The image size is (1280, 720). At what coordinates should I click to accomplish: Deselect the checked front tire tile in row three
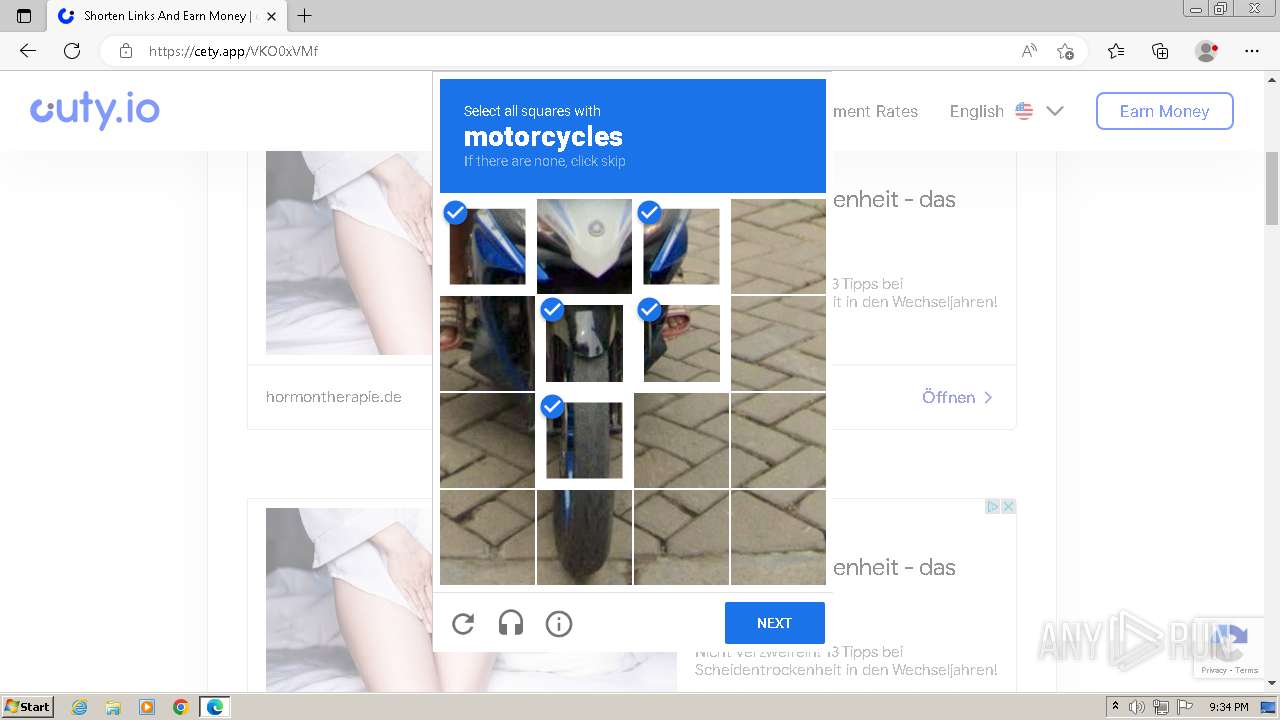pyautogui.click(x=584, y=440)
